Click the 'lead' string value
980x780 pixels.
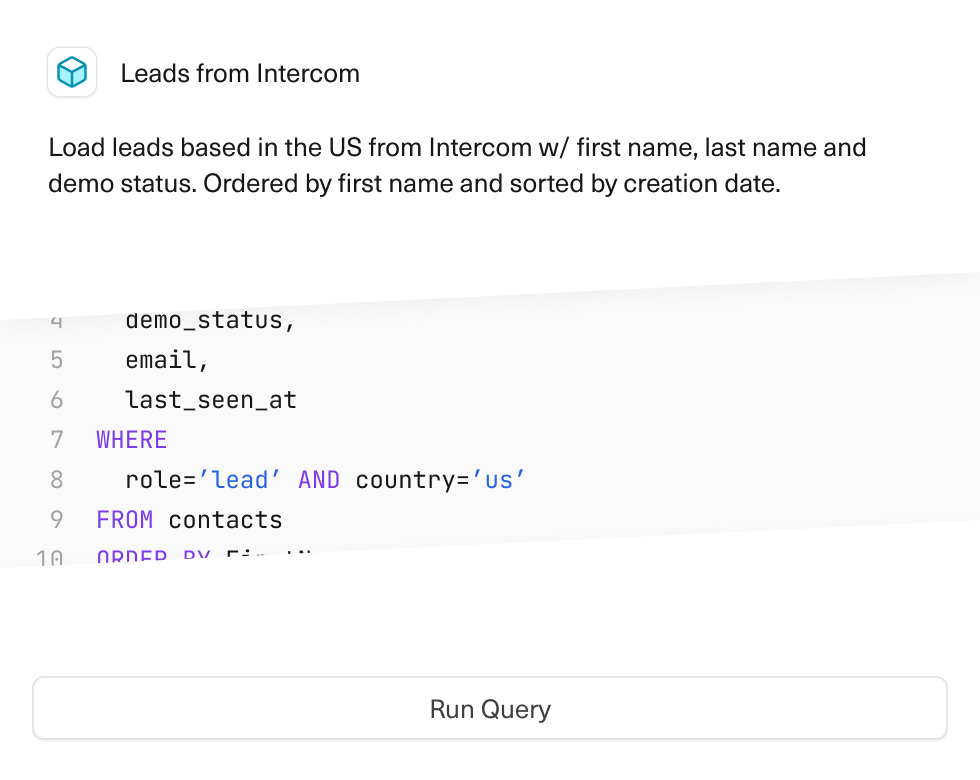coord(240,480)
